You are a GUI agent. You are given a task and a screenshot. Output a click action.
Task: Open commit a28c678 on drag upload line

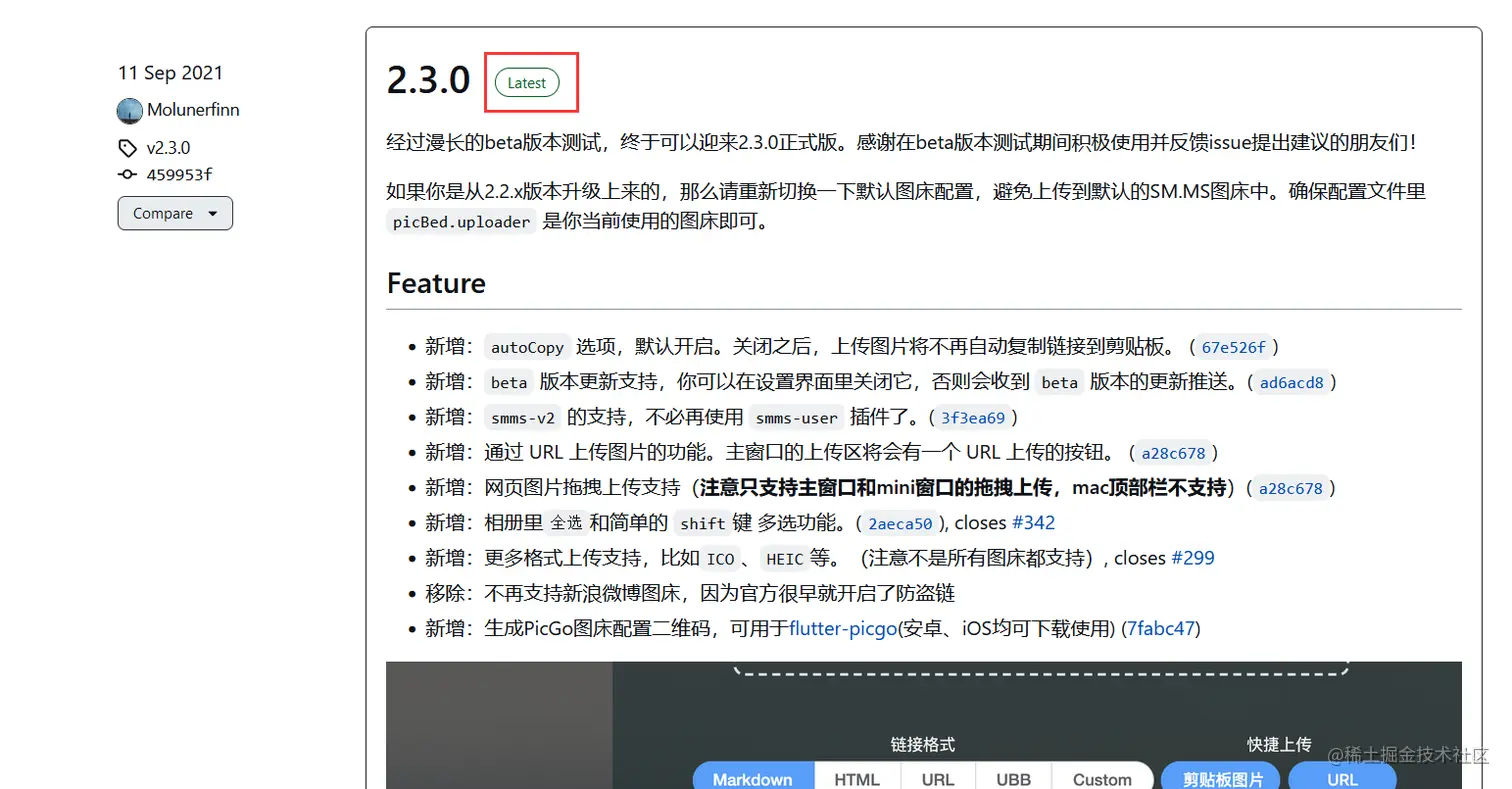click(x=1290, y=488)
